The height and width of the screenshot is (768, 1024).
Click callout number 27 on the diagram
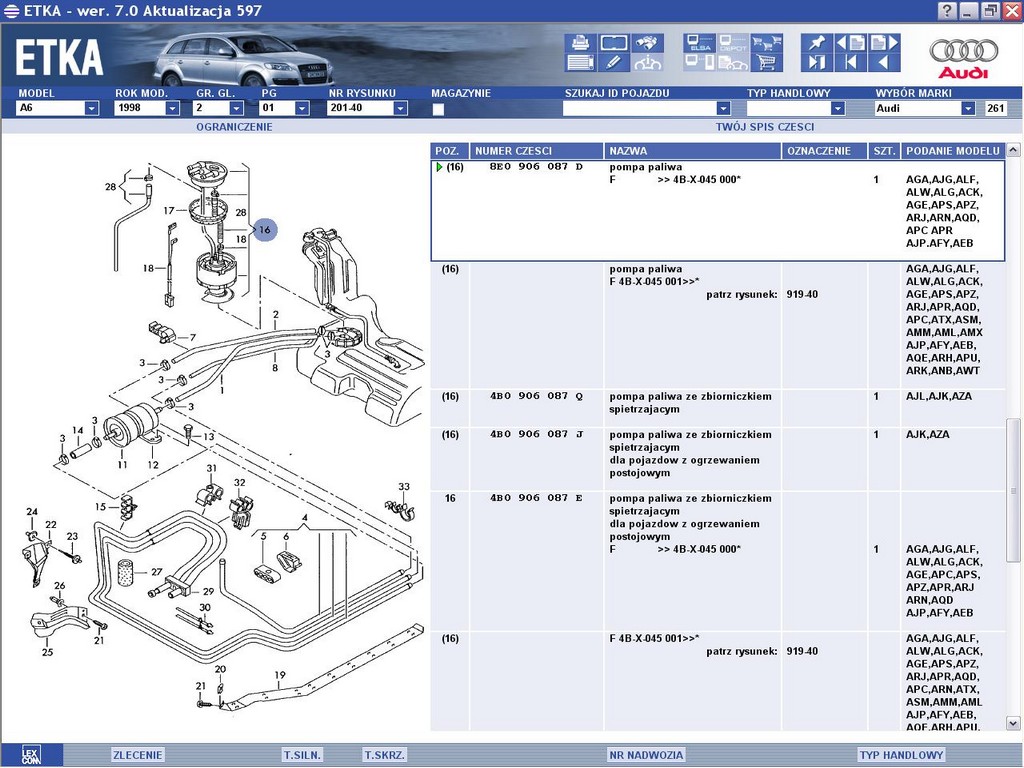point(157,572)
